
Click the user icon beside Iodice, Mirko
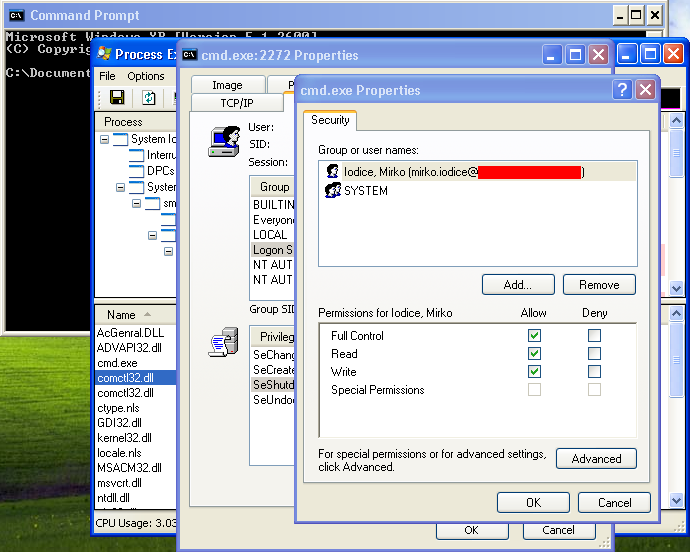332,171
